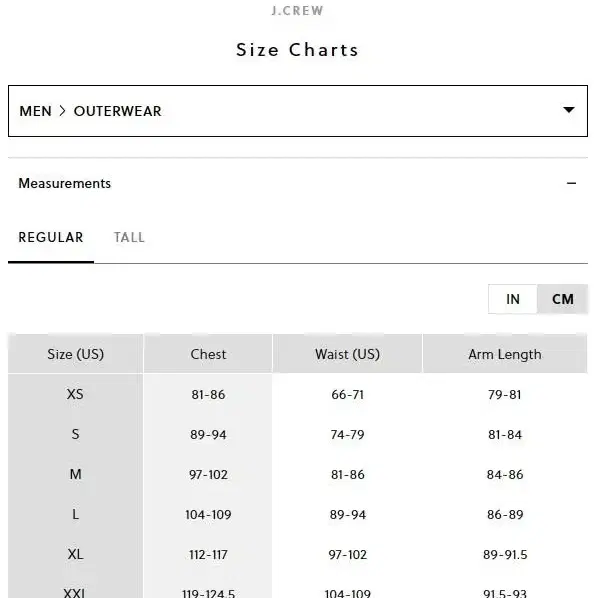Click the L chest value 104-109
The height and width of the screenshot is (598, 598).
tap(208, 514)
